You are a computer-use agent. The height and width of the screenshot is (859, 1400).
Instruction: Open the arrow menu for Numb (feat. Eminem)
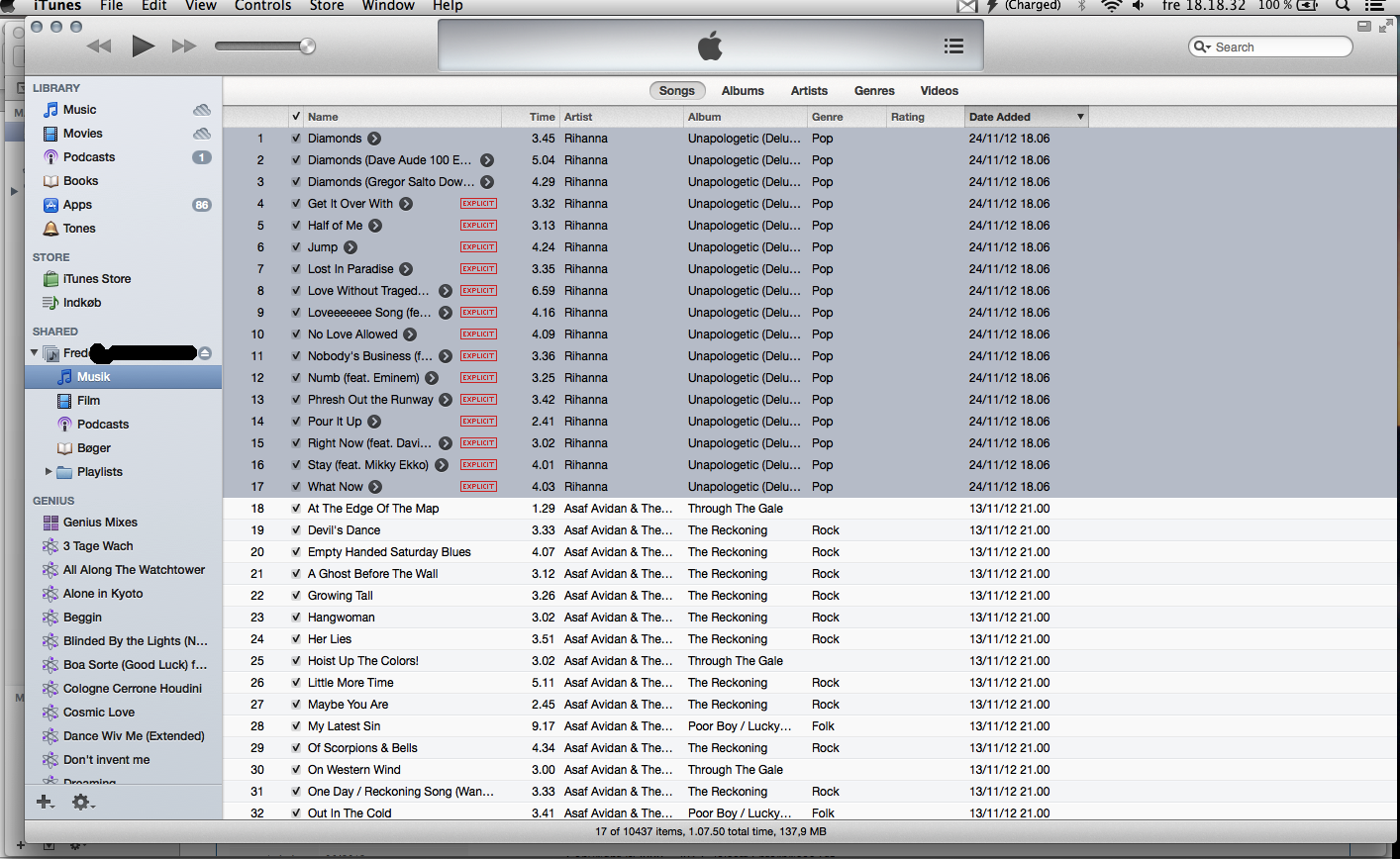tap(432, 378)
